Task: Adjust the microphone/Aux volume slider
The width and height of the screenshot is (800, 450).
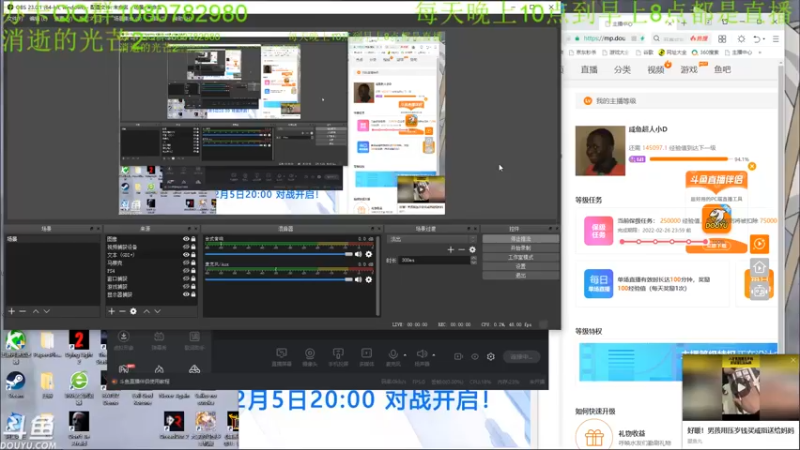Action: coord(279,279)
